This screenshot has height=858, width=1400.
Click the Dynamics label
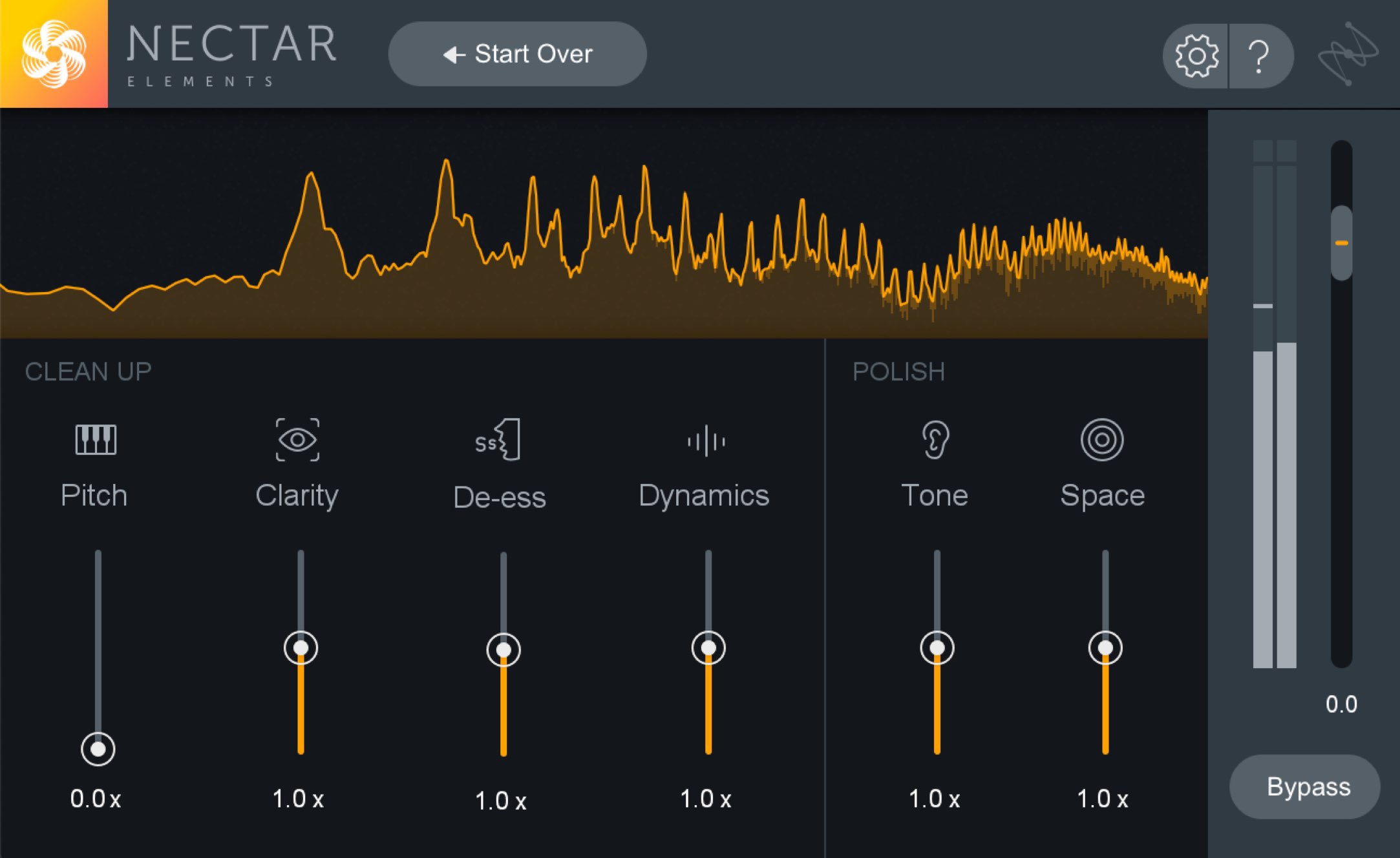coord(704,496)
